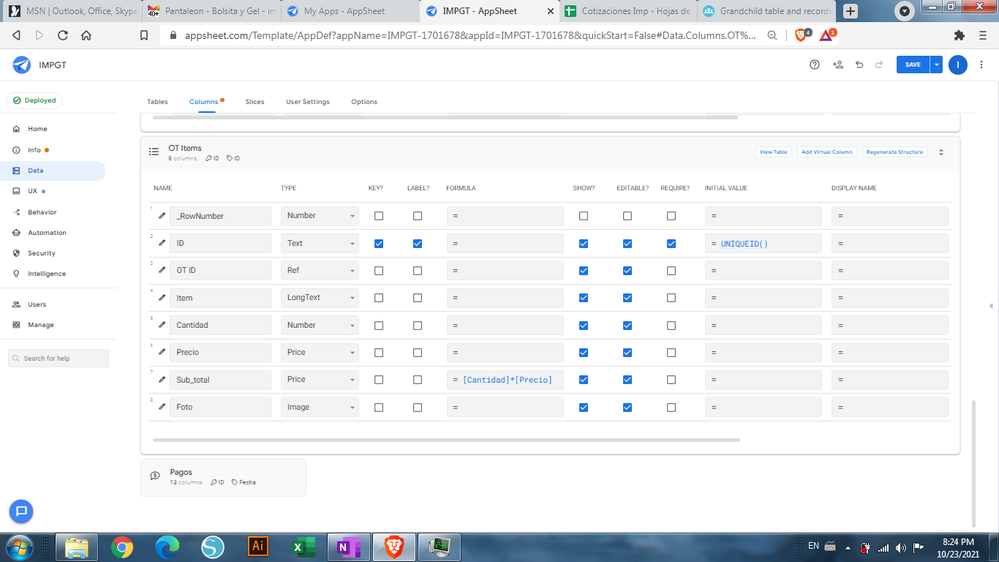Click the redo arrow icon
Screen dimensions: 999x562
[x=879, y=64]
